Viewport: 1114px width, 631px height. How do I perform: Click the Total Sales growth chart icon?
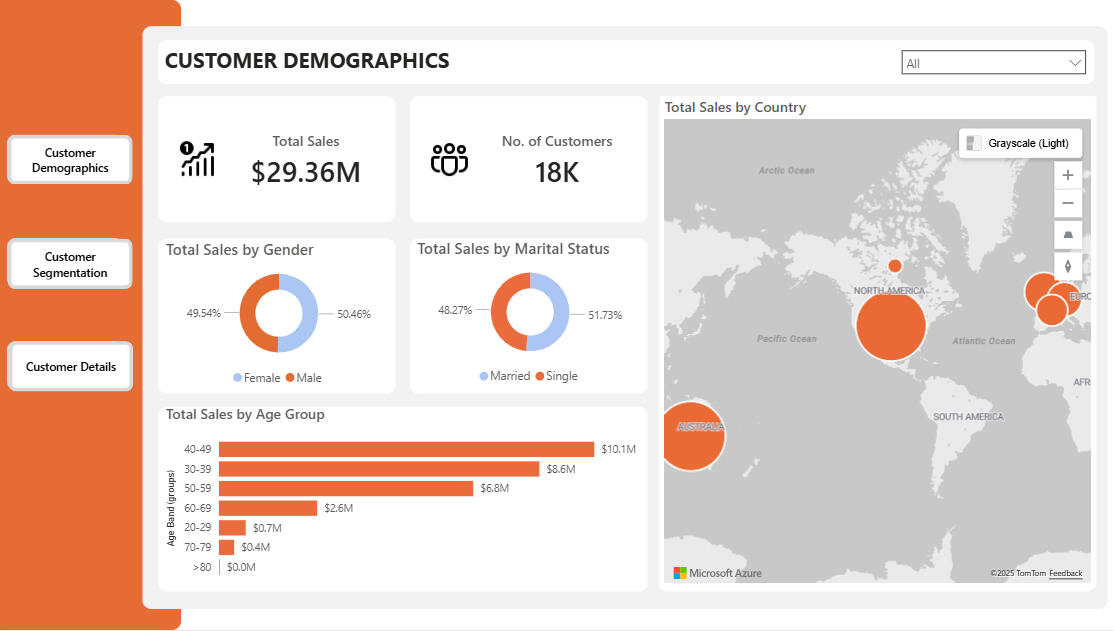tap(197, 159)
